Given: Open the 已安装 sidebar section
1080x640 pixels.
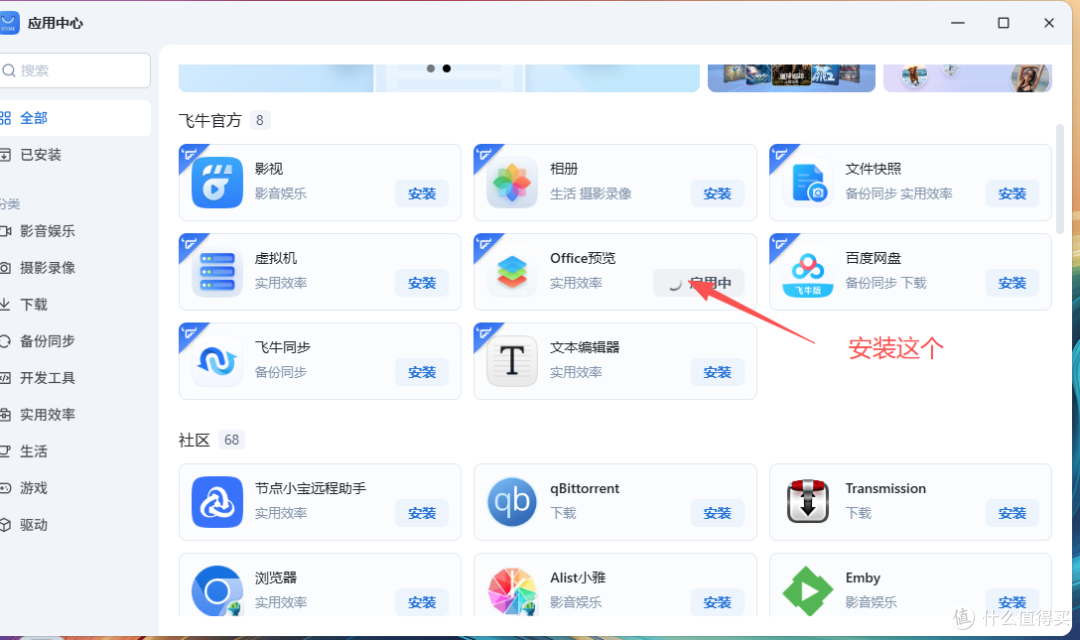Looking at the screenshot, I should point(75,155).
